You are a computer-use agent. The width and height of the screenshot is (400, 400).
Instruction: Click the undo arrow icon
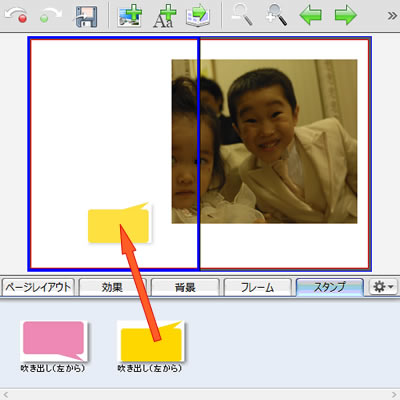(16, 15)
